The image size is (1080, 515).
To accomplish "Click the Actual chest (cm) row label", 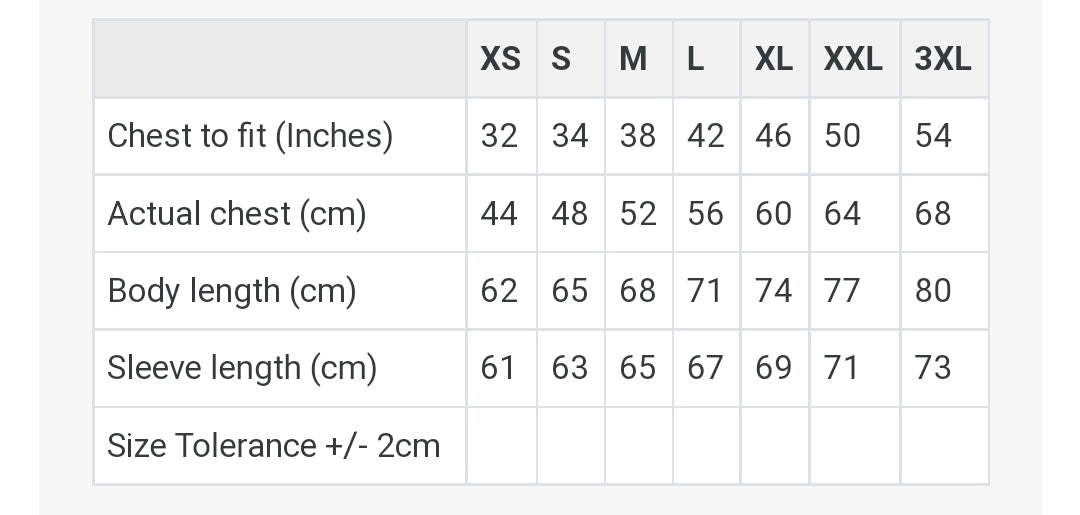I will 236,213.
